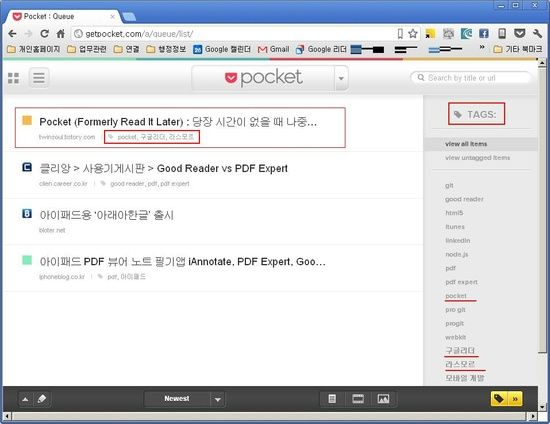
Task: Go back with browser back arrow
Action: point(12,34)
